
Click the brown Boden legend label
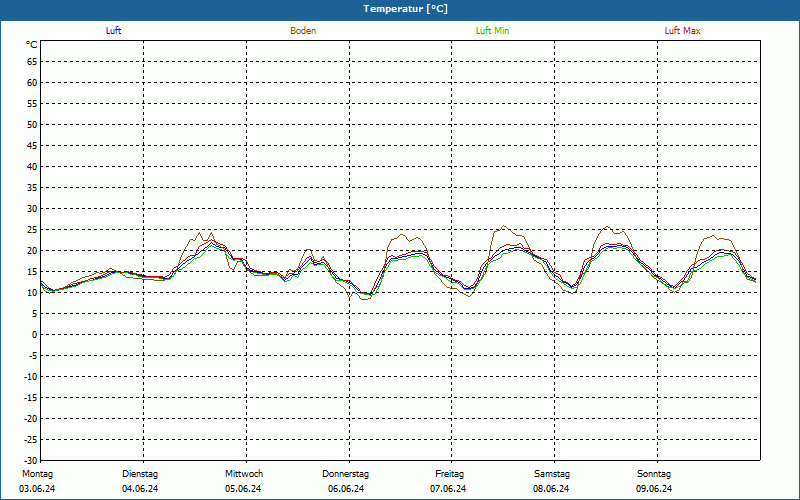(303, 31)
